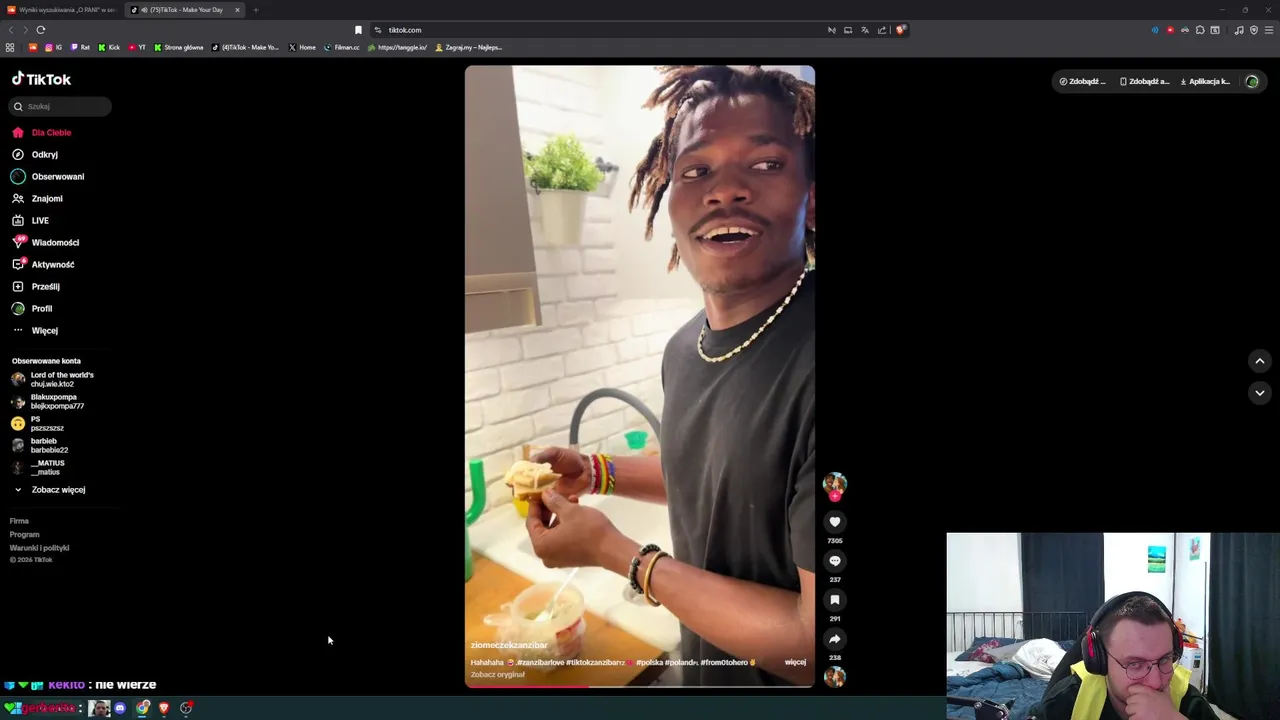Share the video with arrow icon
This screenshot has width=1280, height=720.
835,639
